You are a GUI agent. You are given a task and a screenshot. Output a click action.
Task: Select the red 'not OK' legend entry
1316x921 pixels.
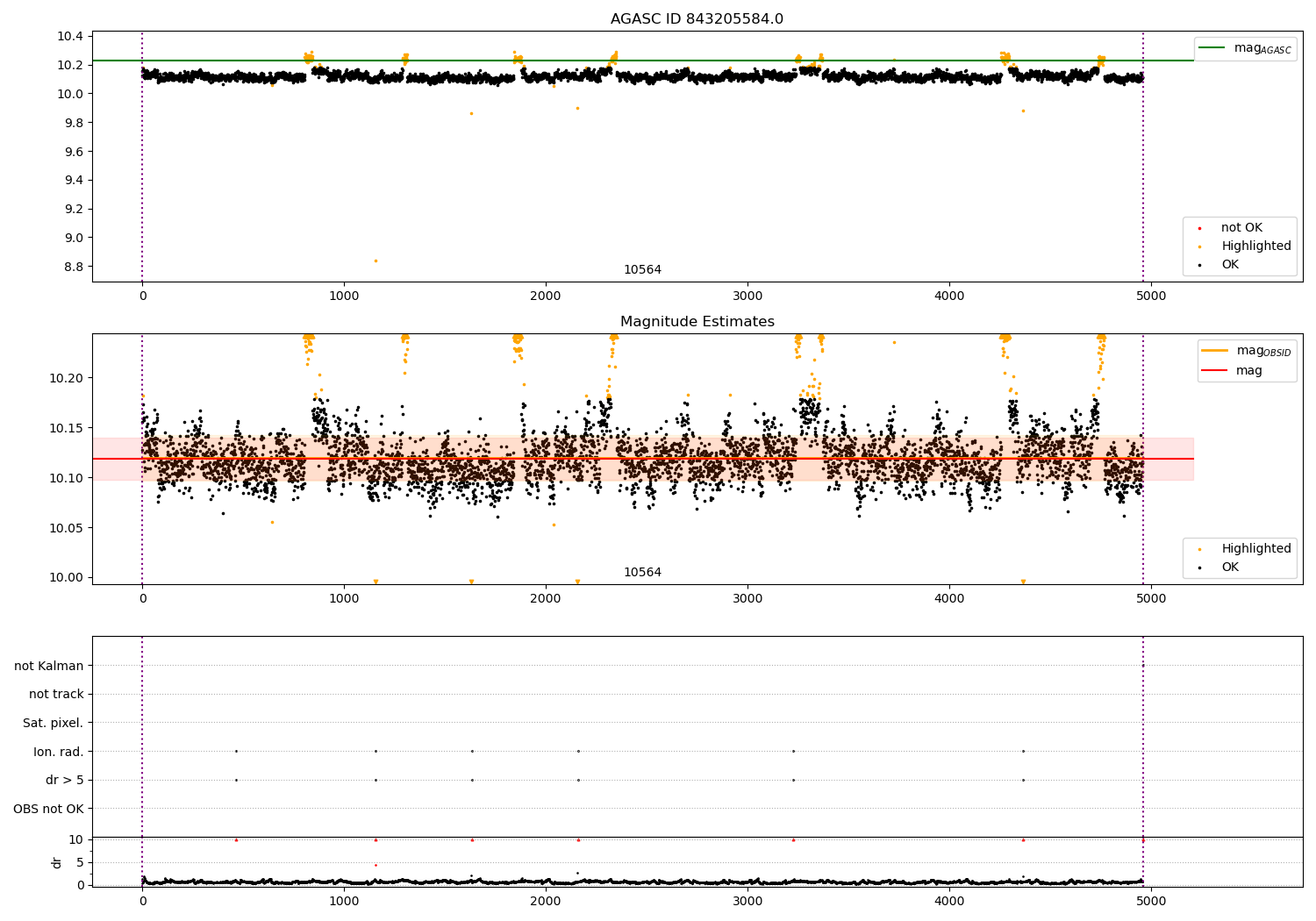pyautogui.click(x=1238, y=228)
